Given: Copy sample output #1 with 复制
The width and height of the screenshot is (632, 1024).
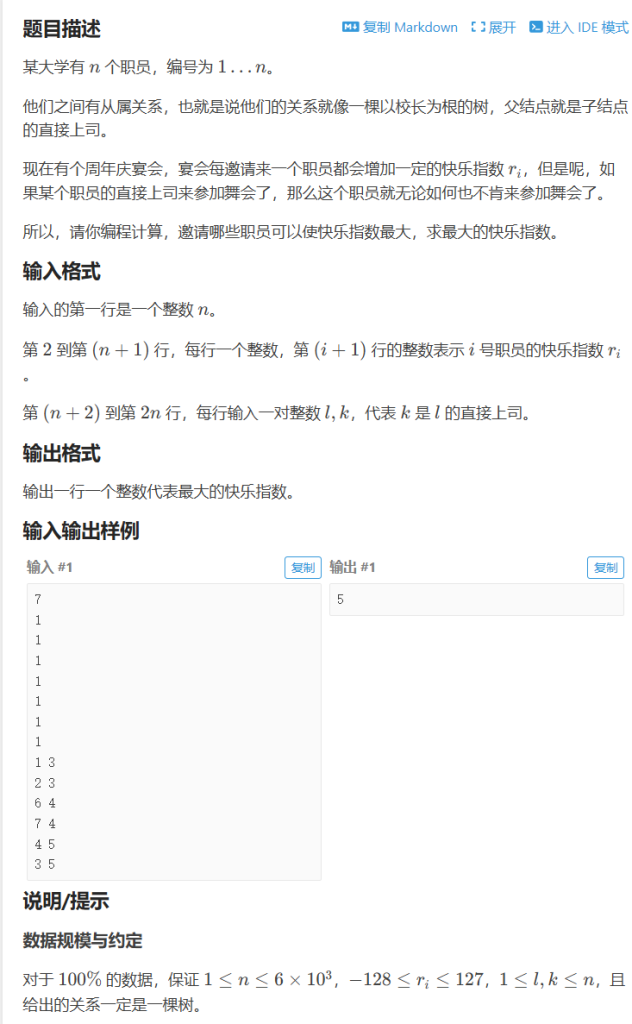Looking at the screenshot, I should click(605, 568).
